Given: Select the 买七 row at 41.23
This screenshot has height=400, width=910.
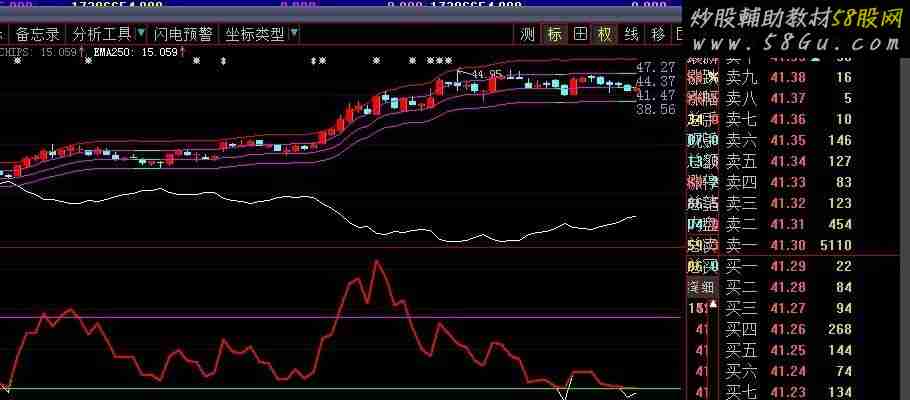Looking at the screenshot, I should point(789,392).
